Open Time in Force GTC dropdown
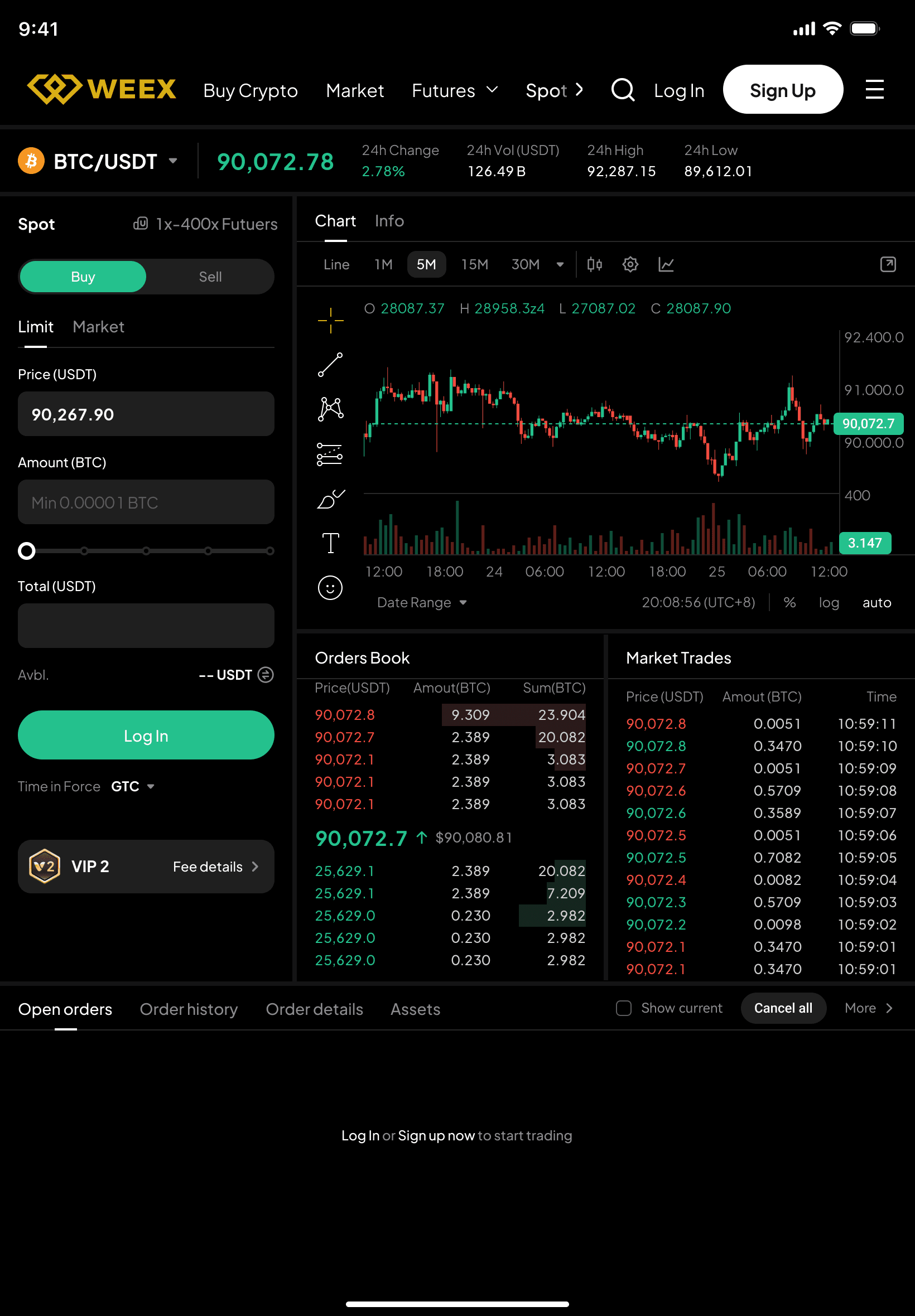The width and height of the screenshot is (915, 1316). pos(133,786)
